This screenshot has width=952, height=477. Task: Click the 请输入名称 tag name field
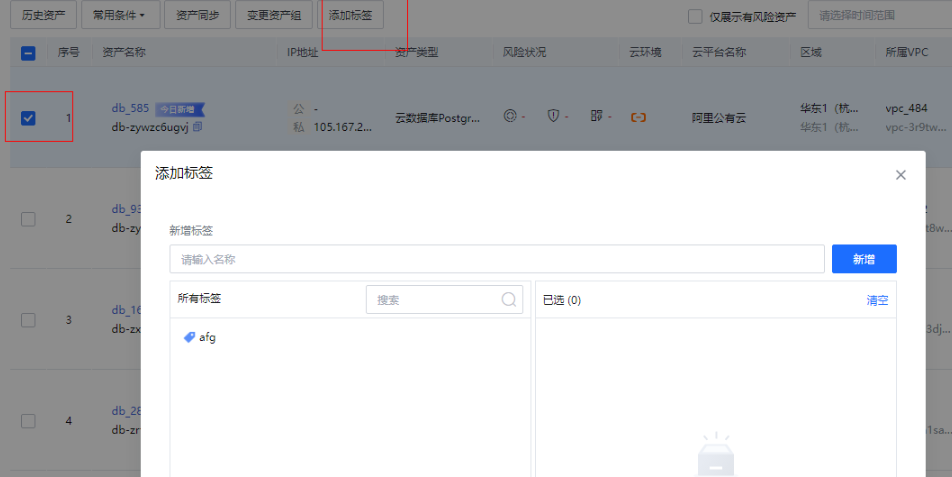click(x=496, y=259)
